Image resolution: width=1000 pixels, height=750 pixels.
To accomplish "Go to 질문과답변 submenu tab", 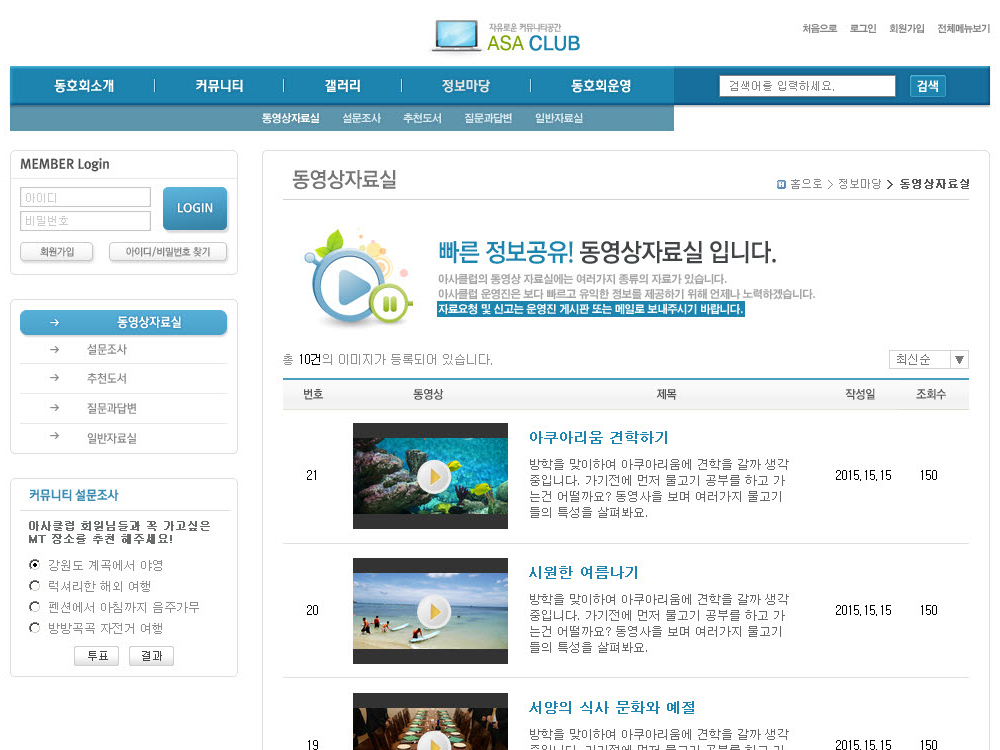I will pos(488,118).
